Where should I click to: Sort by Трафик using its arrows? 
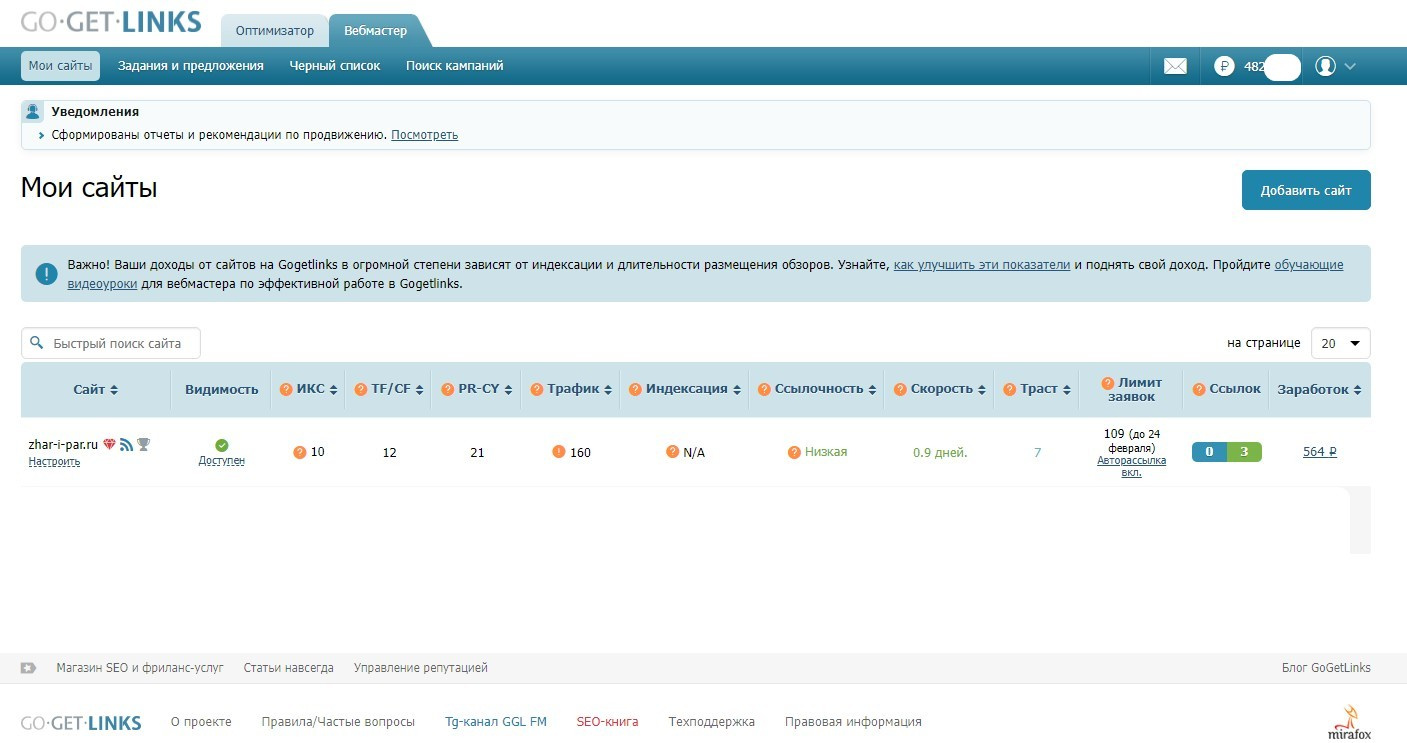click(x=608, y=390)
